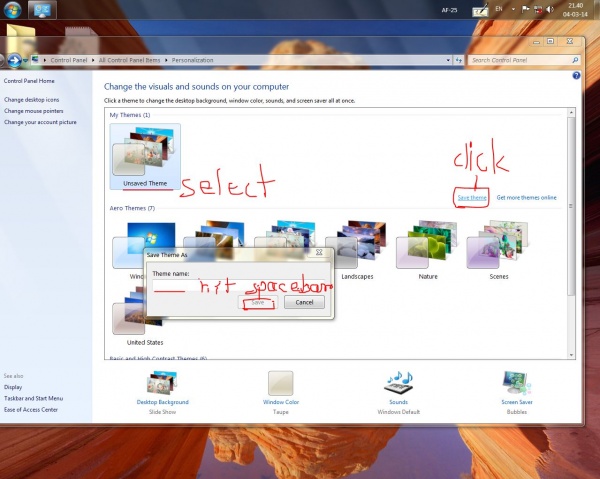Screen dimensions: 600x479
Task: Click the Action Center flag tray icon
Action: point(526,9)
